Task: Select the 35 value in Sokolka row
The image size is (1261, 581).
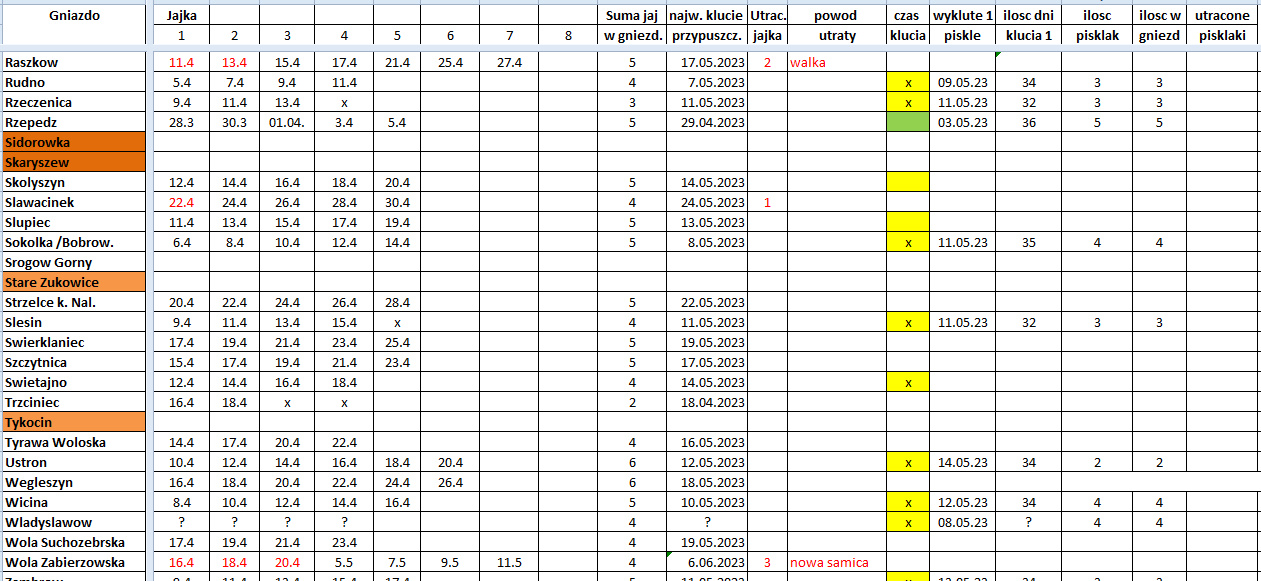Action: click(x=1029, y=242)
